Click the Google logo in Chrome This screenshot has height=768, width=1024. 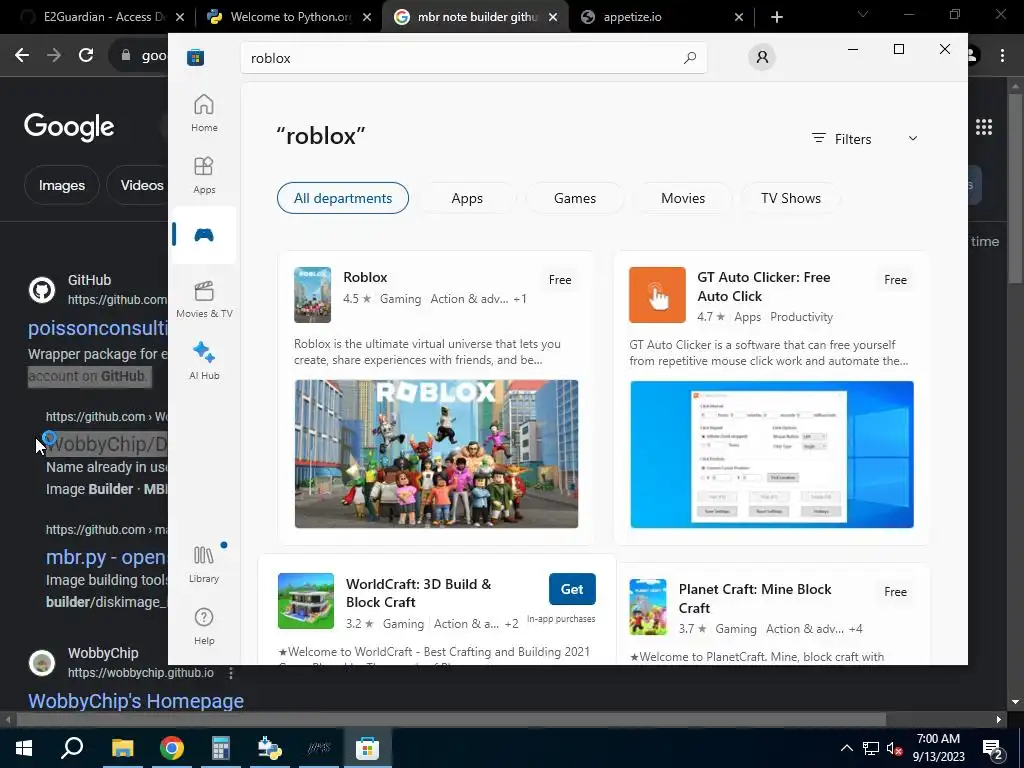pos(69,127)
